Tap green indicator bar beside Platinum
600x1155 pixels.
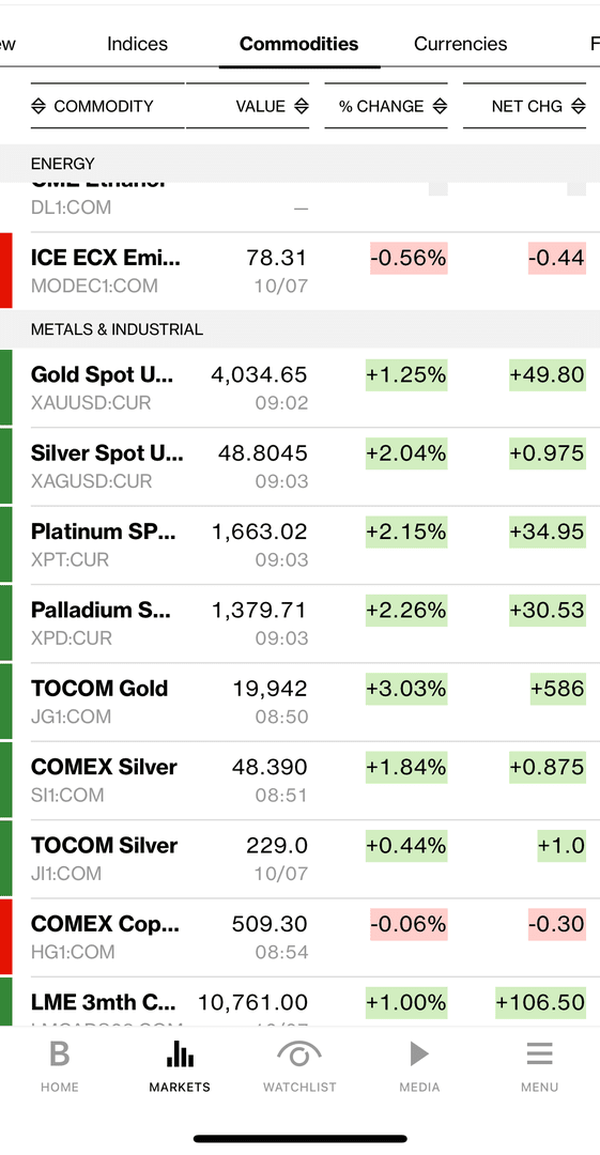[x=6, y=545]
